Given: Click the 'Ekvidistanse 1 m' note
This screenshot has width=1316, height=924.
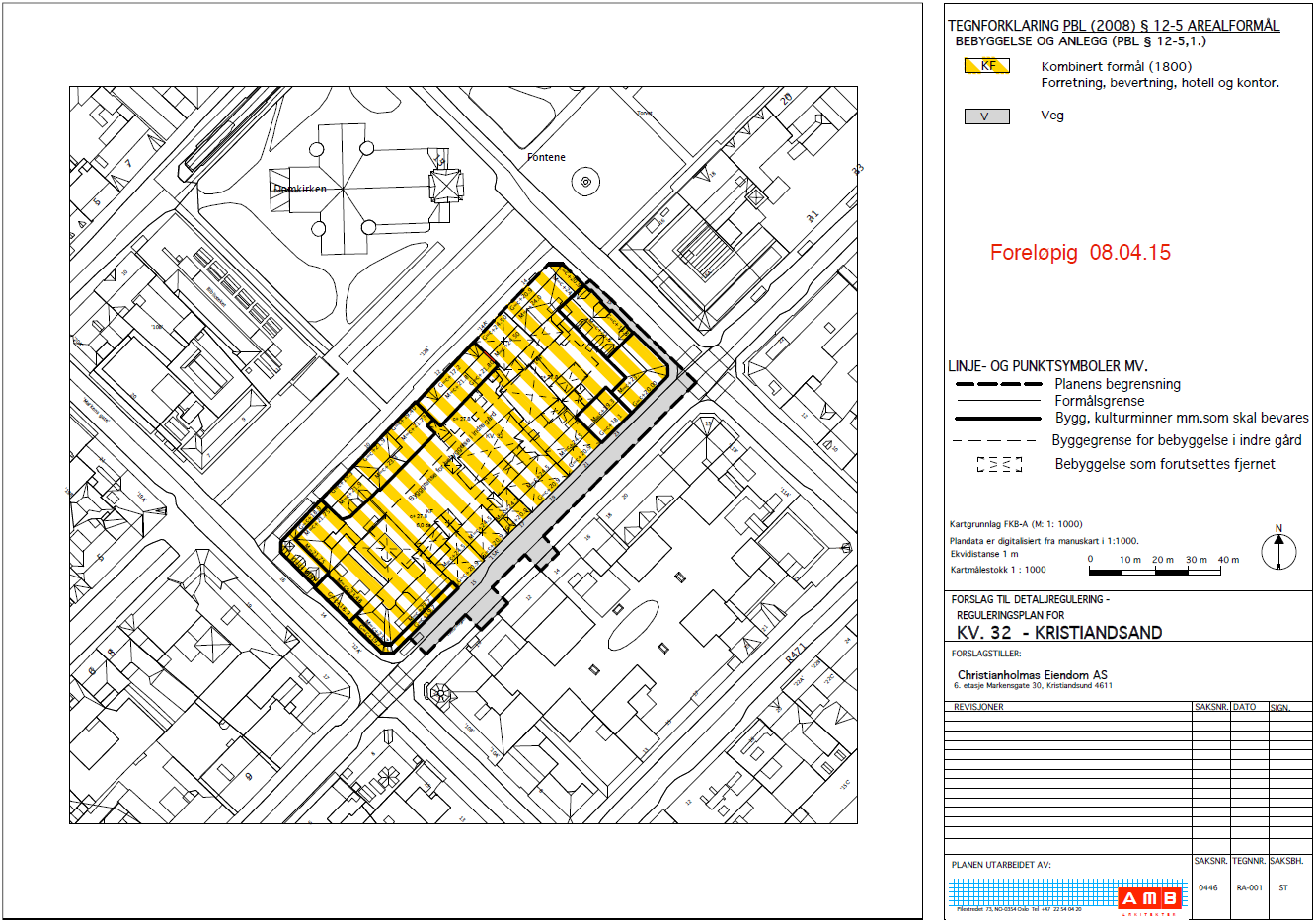Looking at the screenshot, I should coord(984,554).
